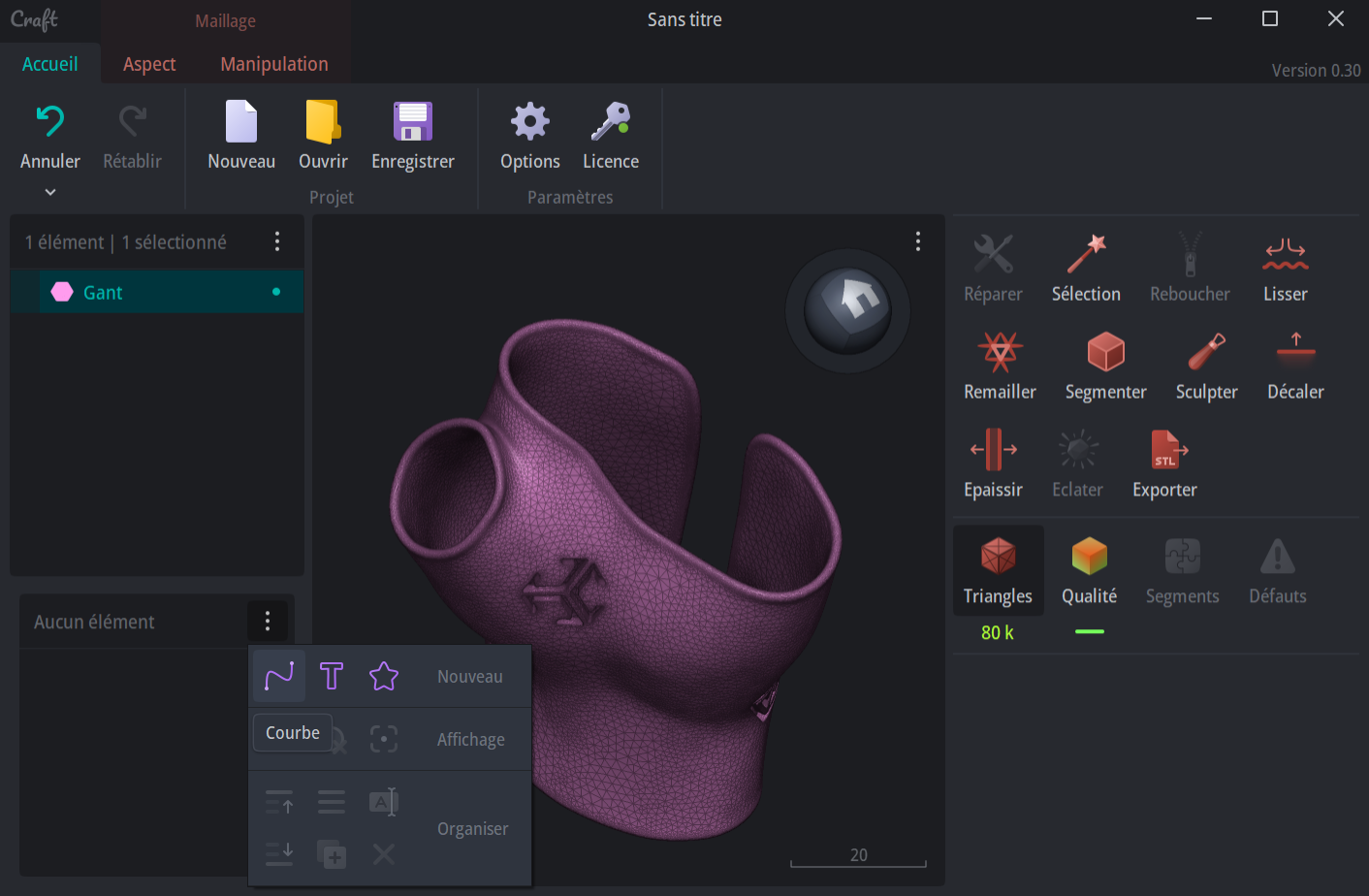
Task: Click the Enregistrer button
Action: pos(412,136)
